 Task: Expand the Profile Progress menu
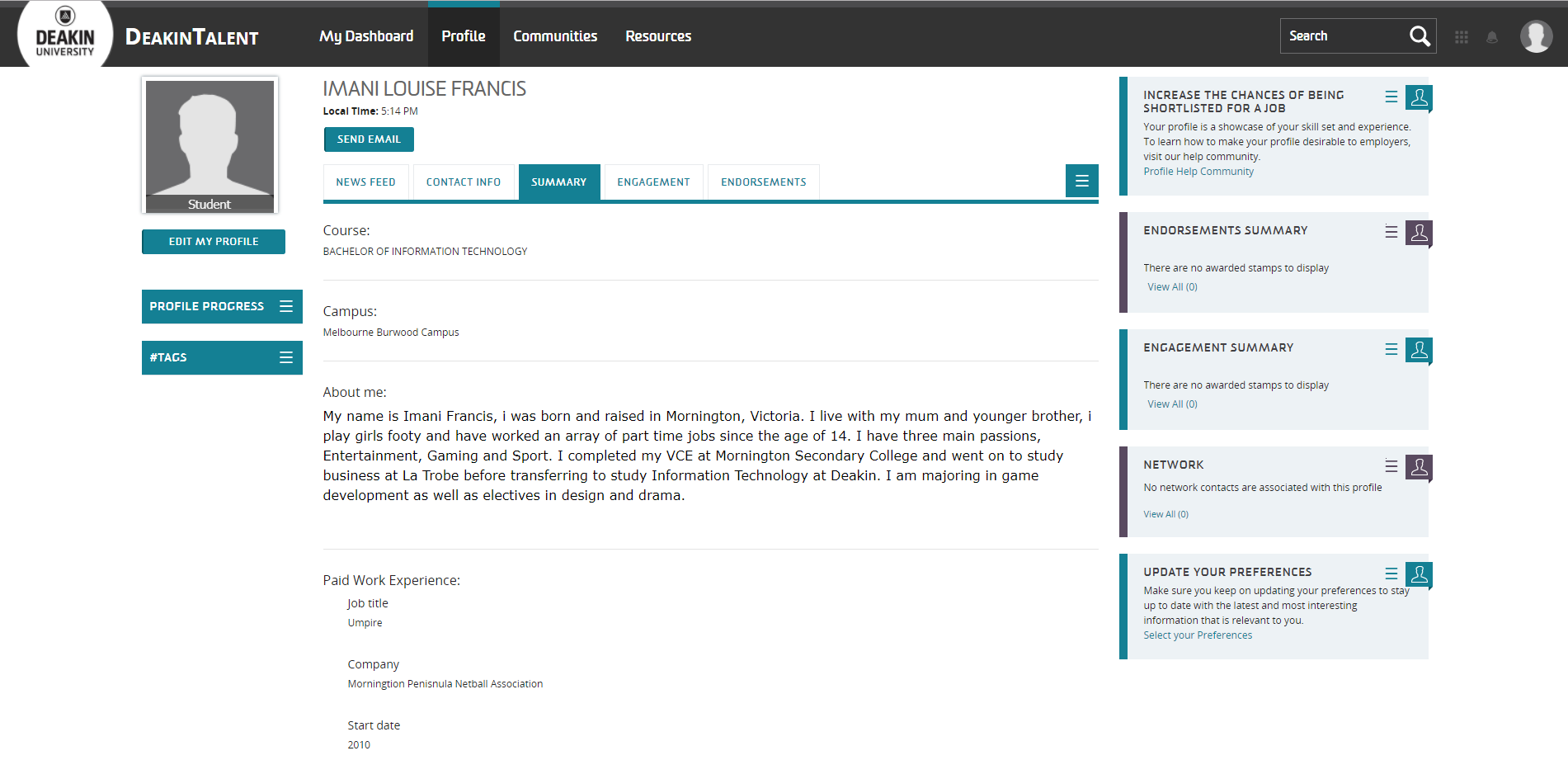pyautogui.click(x=286, y=306)
